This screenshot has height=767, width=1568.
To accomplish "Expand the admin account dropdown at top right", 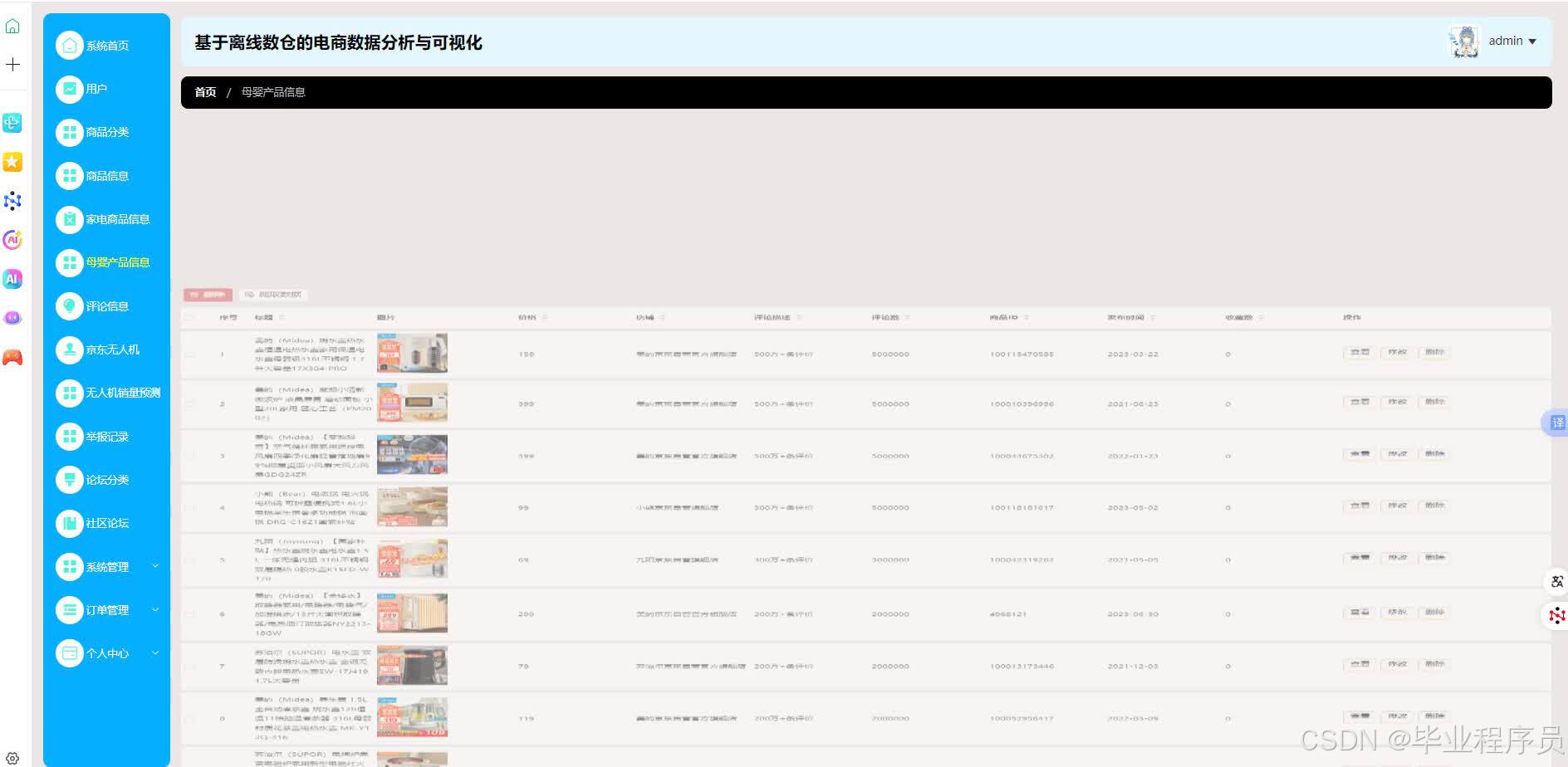I will [1512, 41].
